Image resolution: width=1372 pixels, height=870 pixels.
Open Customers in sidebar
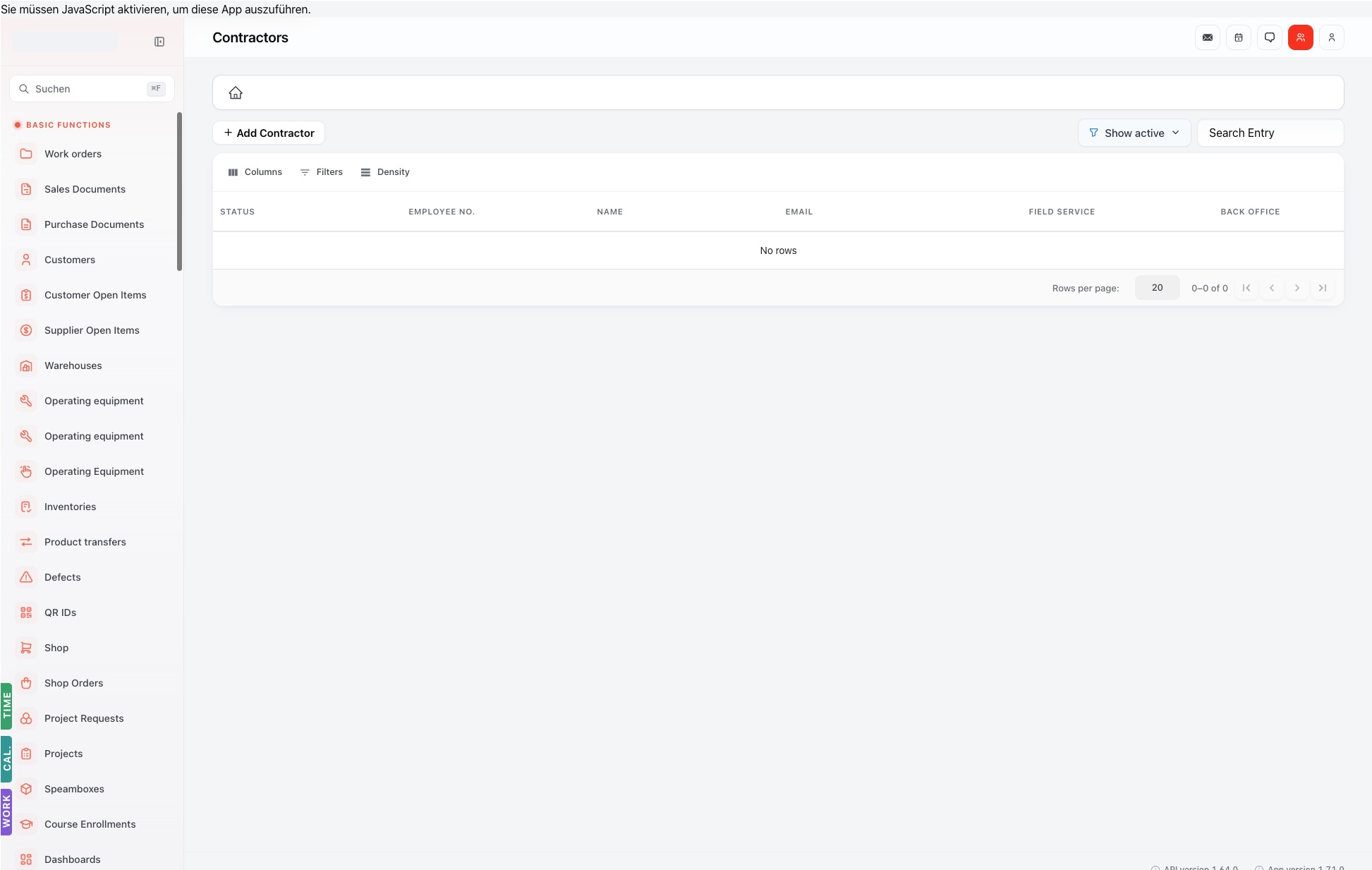(92, 260)
